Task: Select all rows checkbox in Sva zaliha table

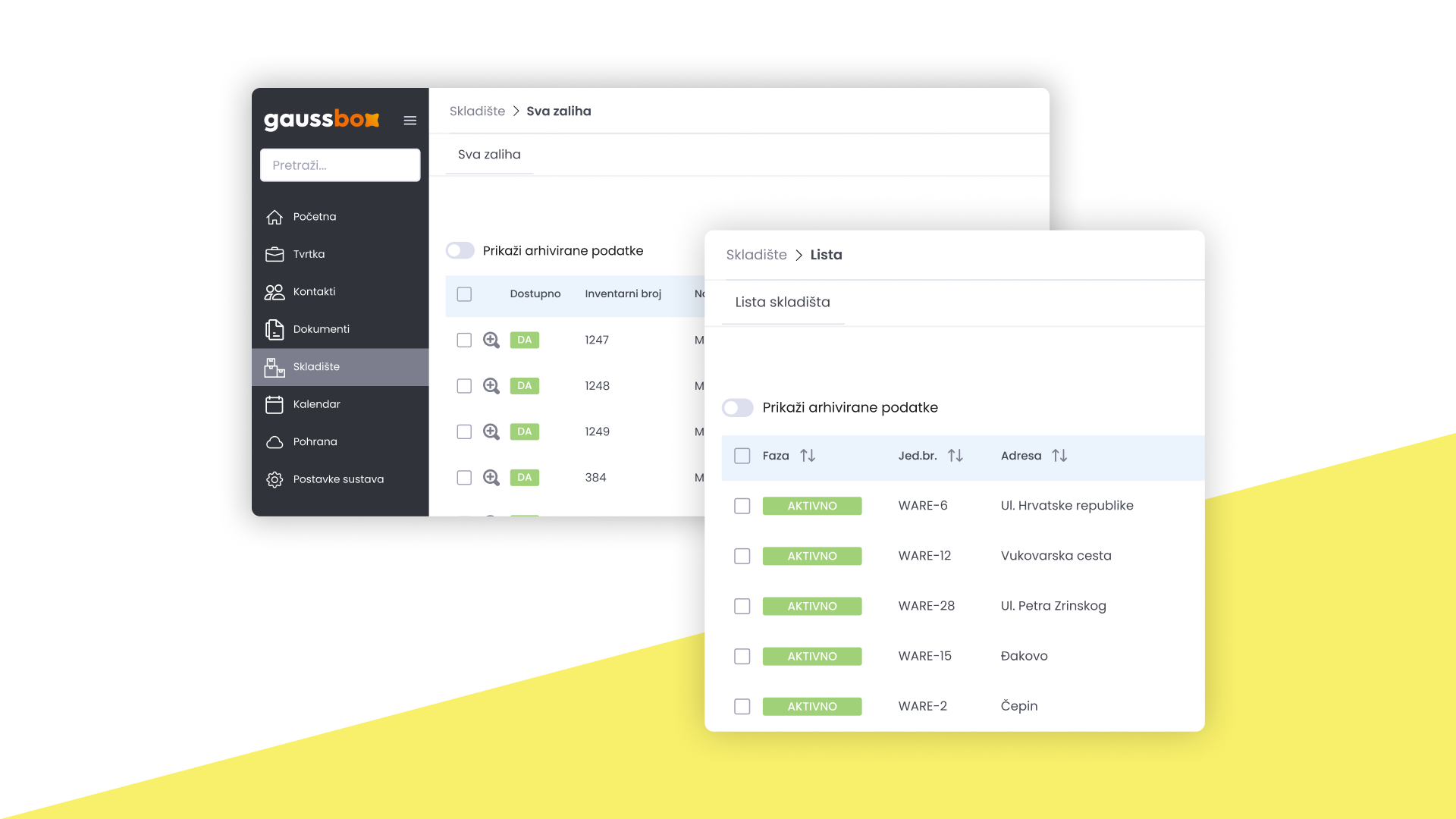Action: pos(464,294)
